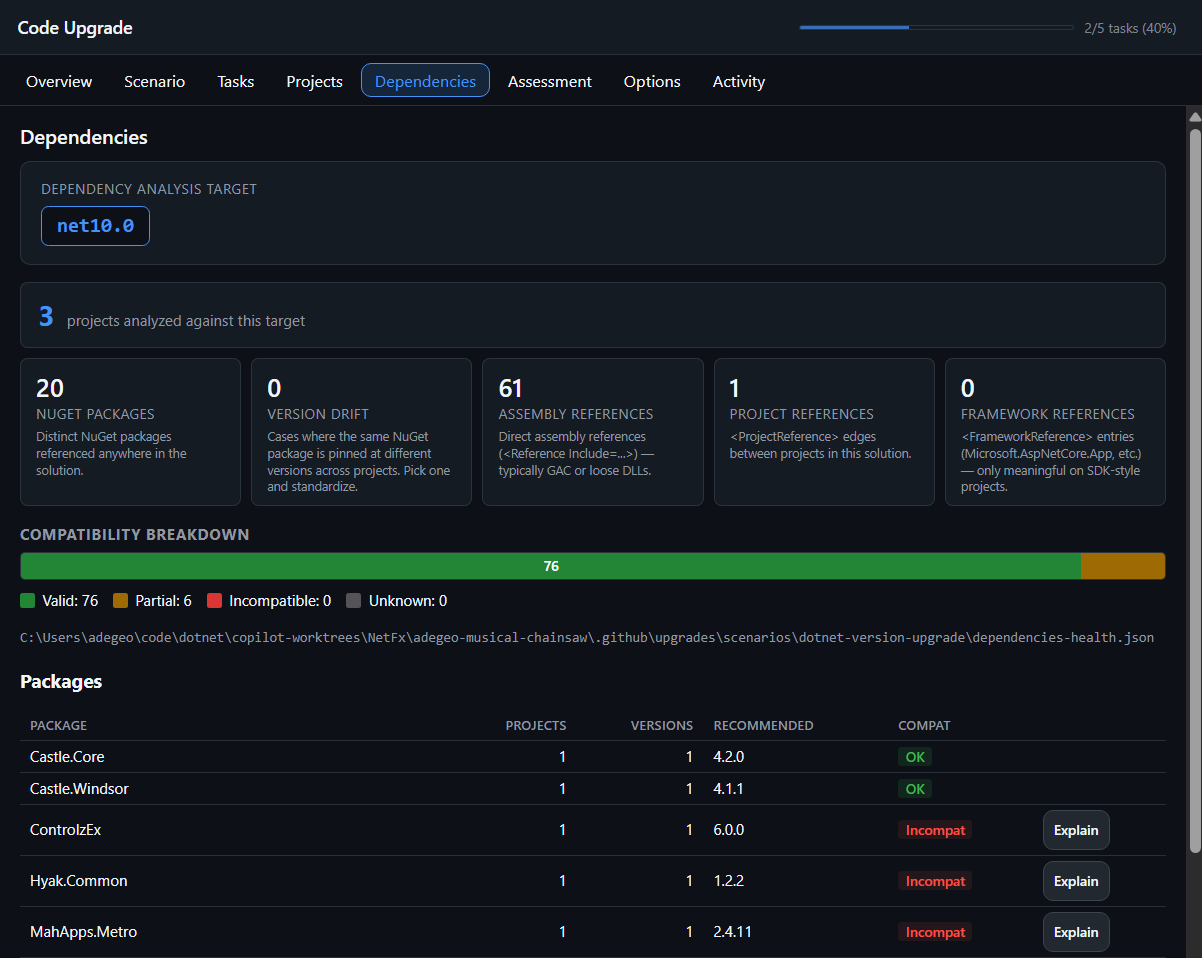1202x958 pixels.
Task: Click Explain for ControlzEx package
Action: (1076, 830)
